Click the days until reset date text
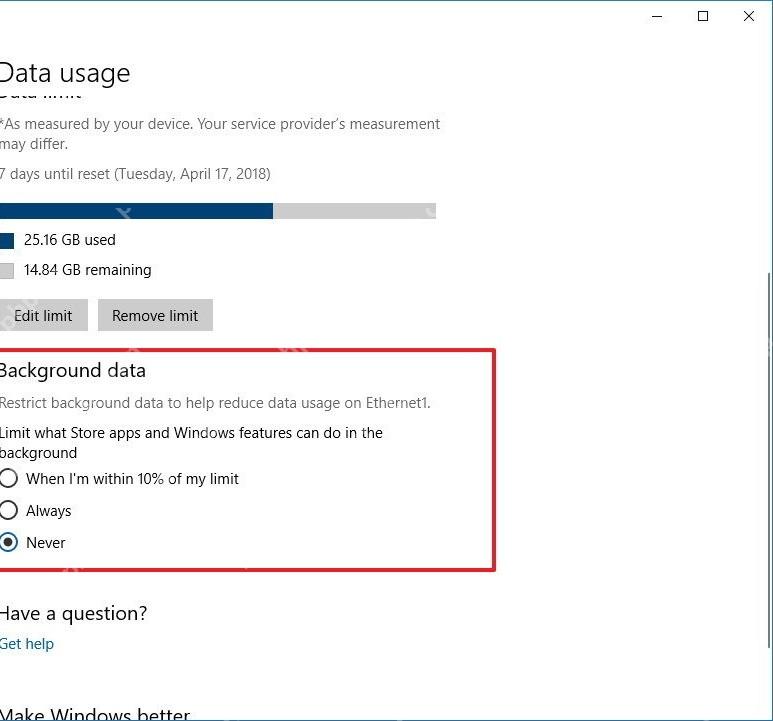The image size is (773, 721). tap(135, 174)
